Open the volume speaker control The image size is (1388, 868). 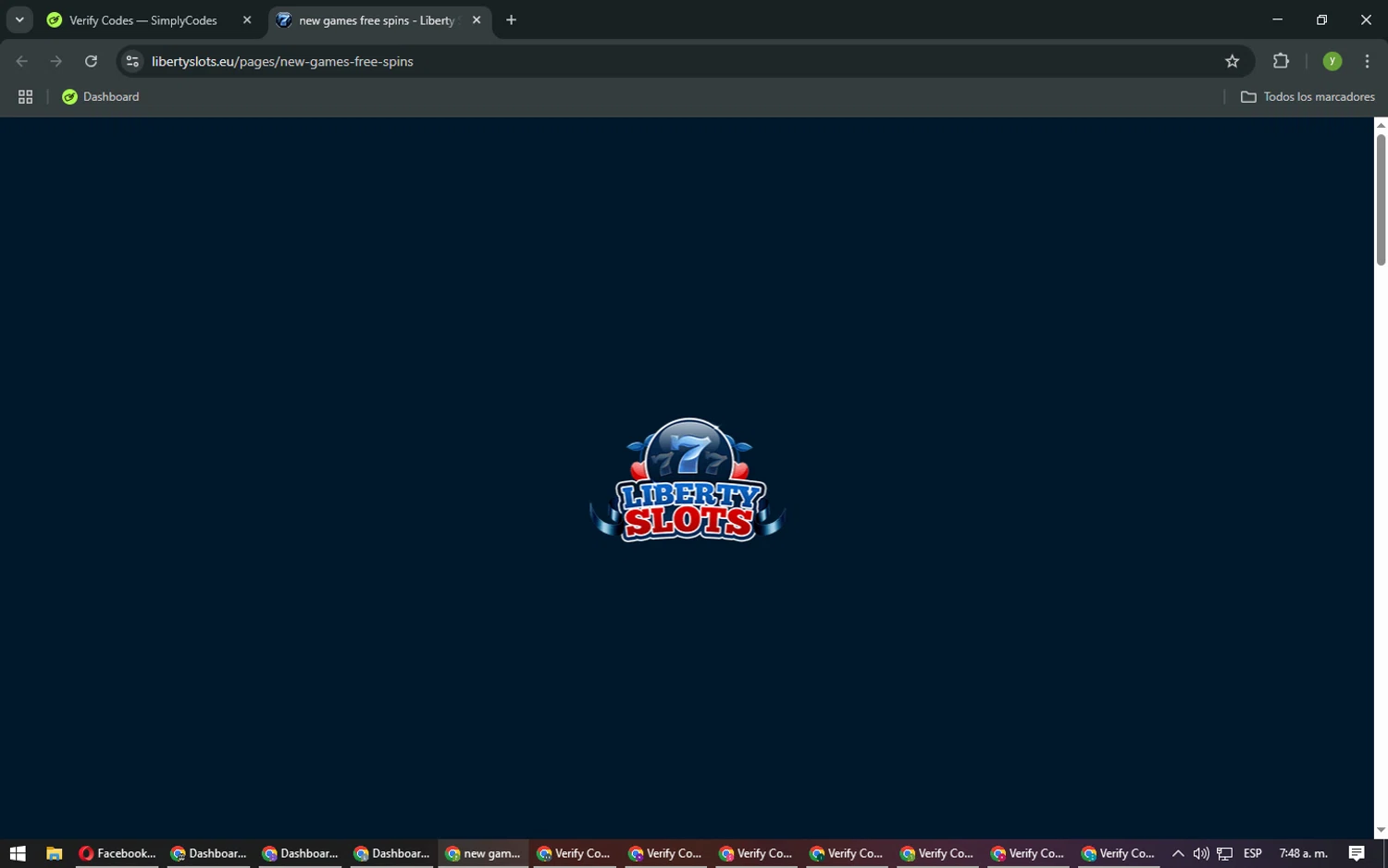1201,853
